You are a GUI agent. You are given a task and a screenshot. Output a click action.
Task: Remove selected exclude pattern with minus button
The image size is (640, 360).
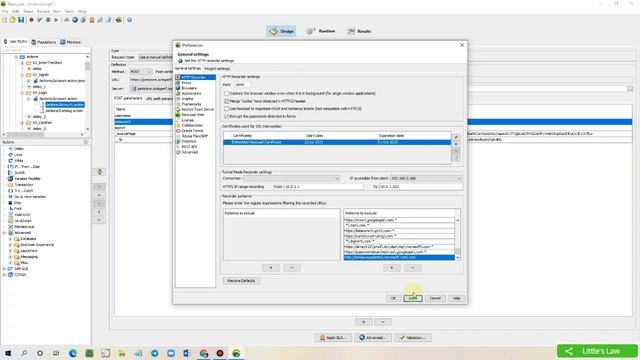click(x=413, y=268)
